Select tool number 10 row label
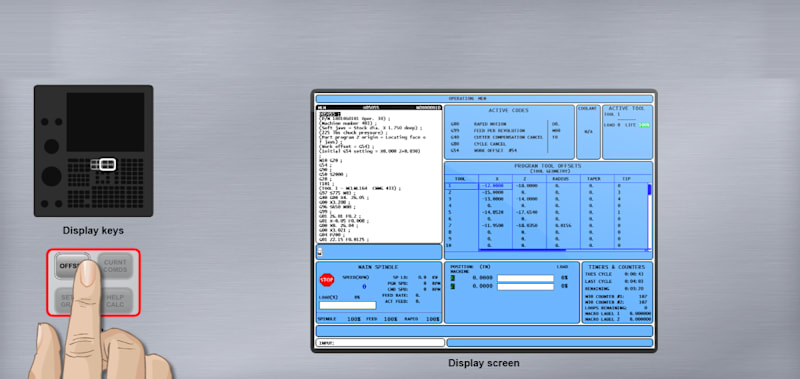This screenshot has height=379, width=800. [x=449, y=245]
